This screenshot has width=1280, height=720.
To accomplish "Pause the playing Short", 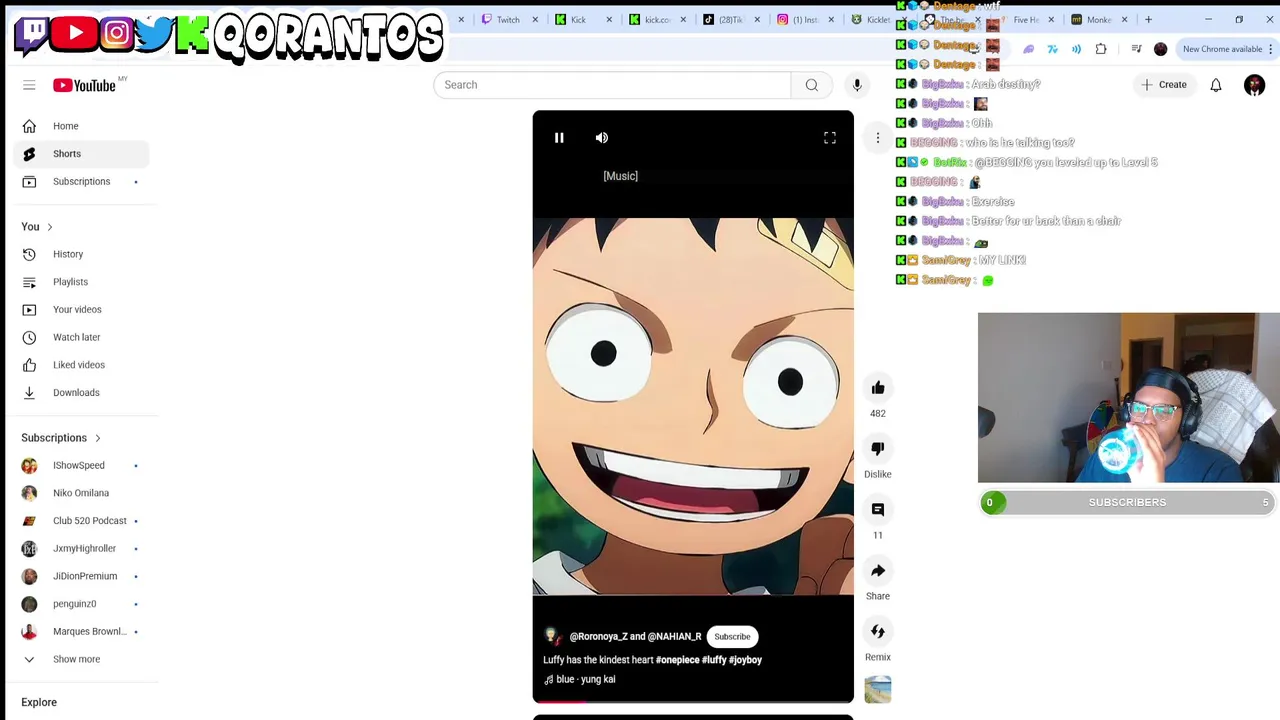I will pos(559,138).
